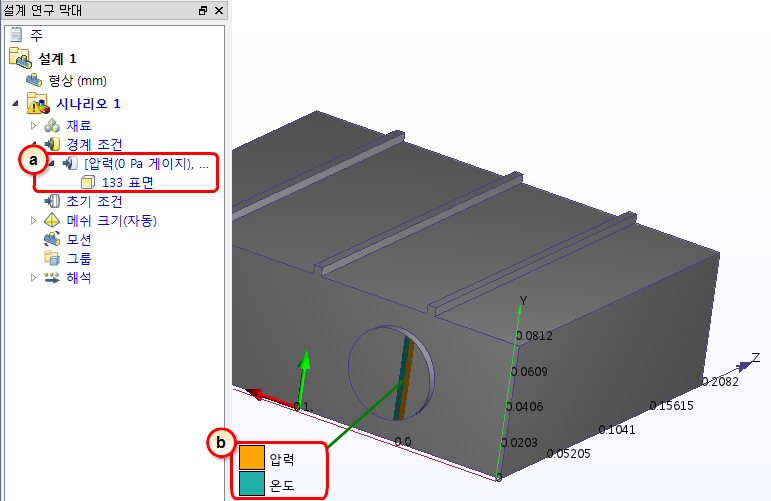
Task: Click the 그룹 group icon
Action: 52,258
